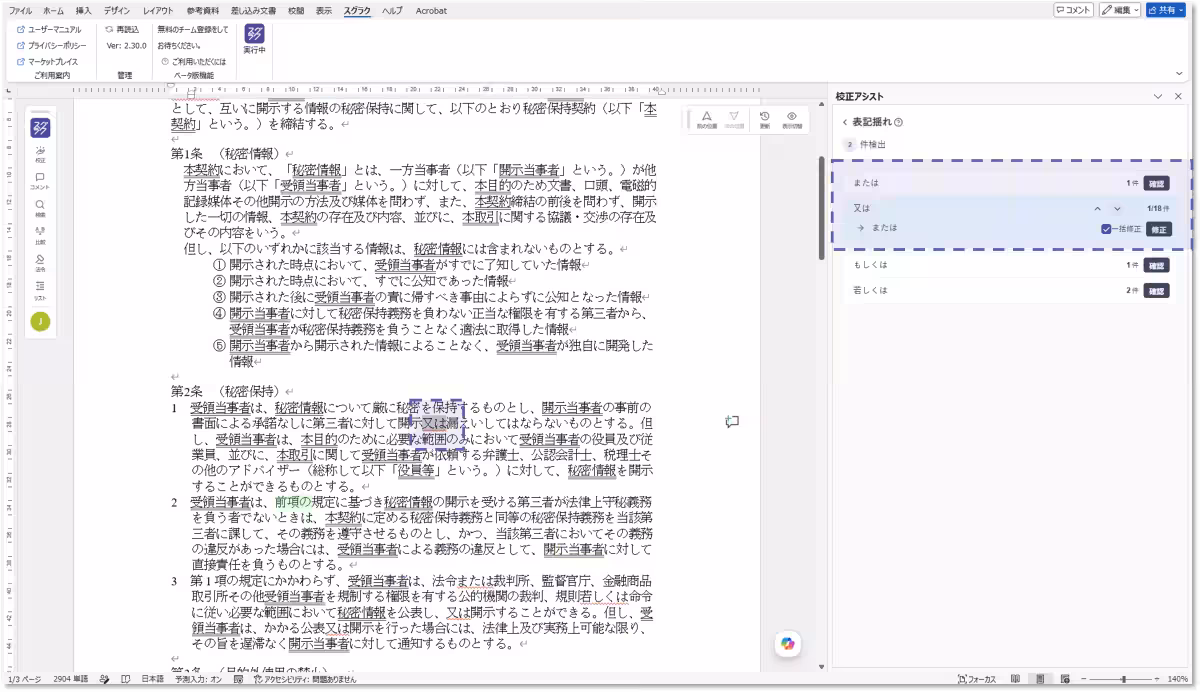Click the 修正 fix button

click(1158, 229)
